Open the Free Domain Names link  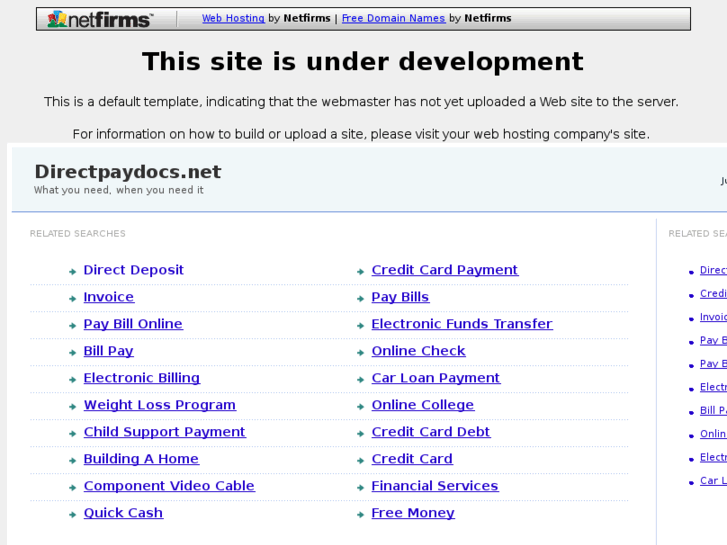click(x=393, y=18)
